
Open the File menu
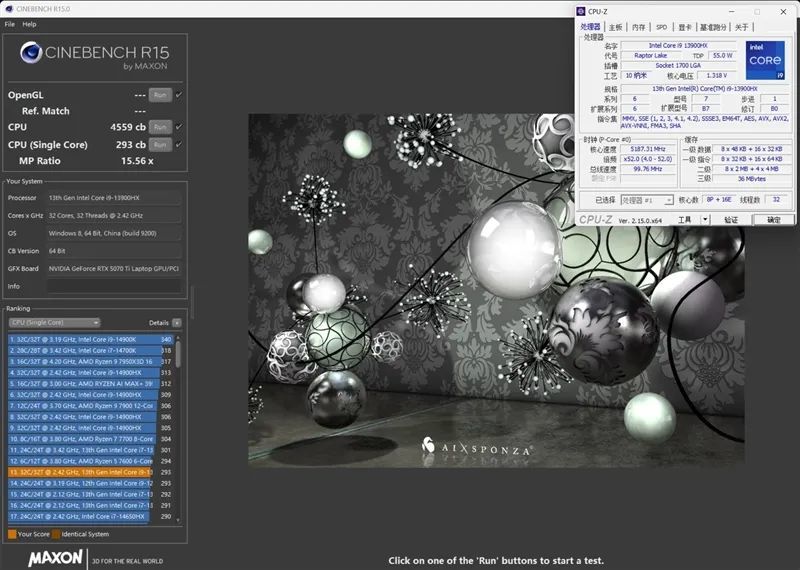[x=9, y=24]
